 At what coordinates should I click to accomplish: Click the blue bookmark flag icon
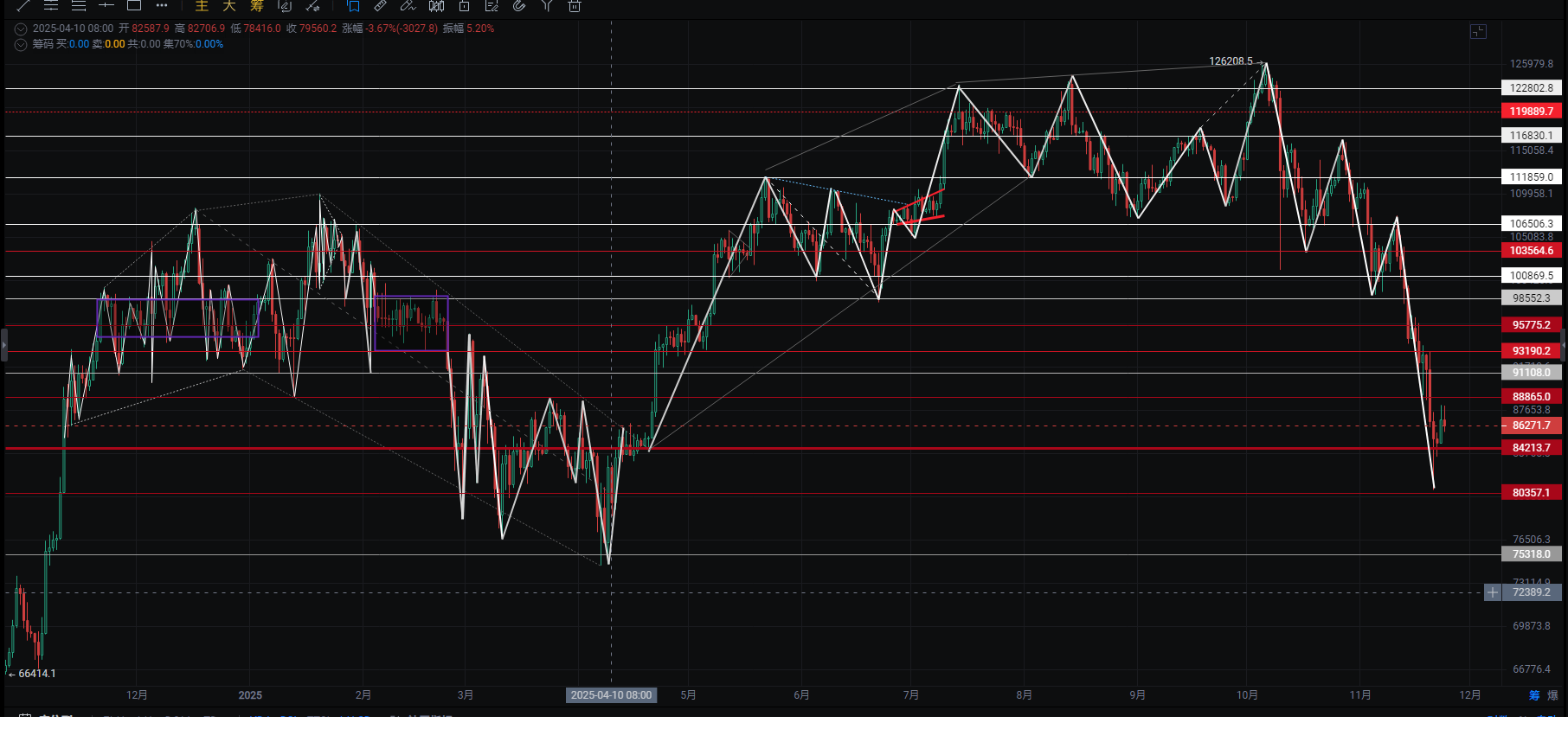(x=353, y=6)
